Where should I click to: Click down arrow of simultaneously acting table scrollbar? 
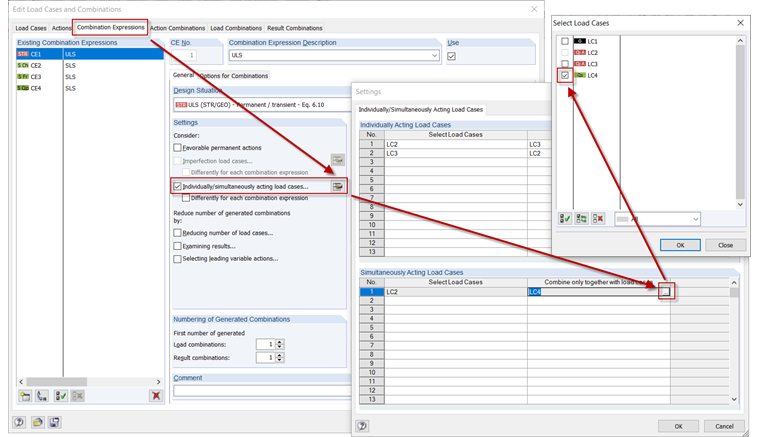pos(734,399)
